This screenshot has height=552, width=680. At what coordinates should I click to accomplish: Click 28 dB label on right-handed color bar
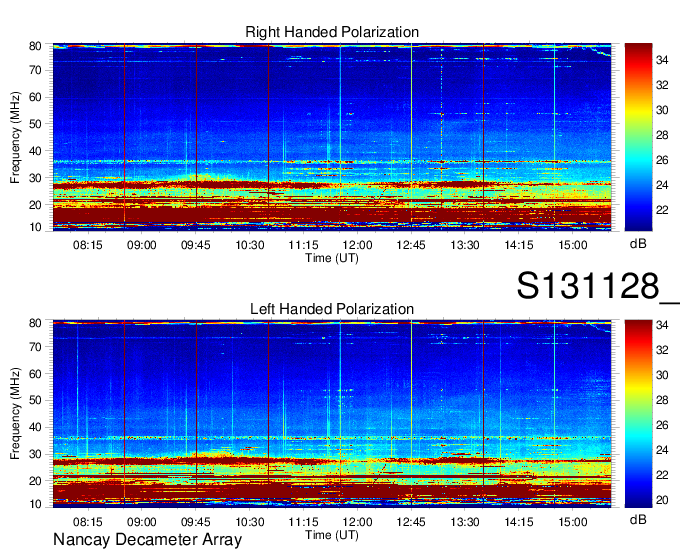(662, 135)
